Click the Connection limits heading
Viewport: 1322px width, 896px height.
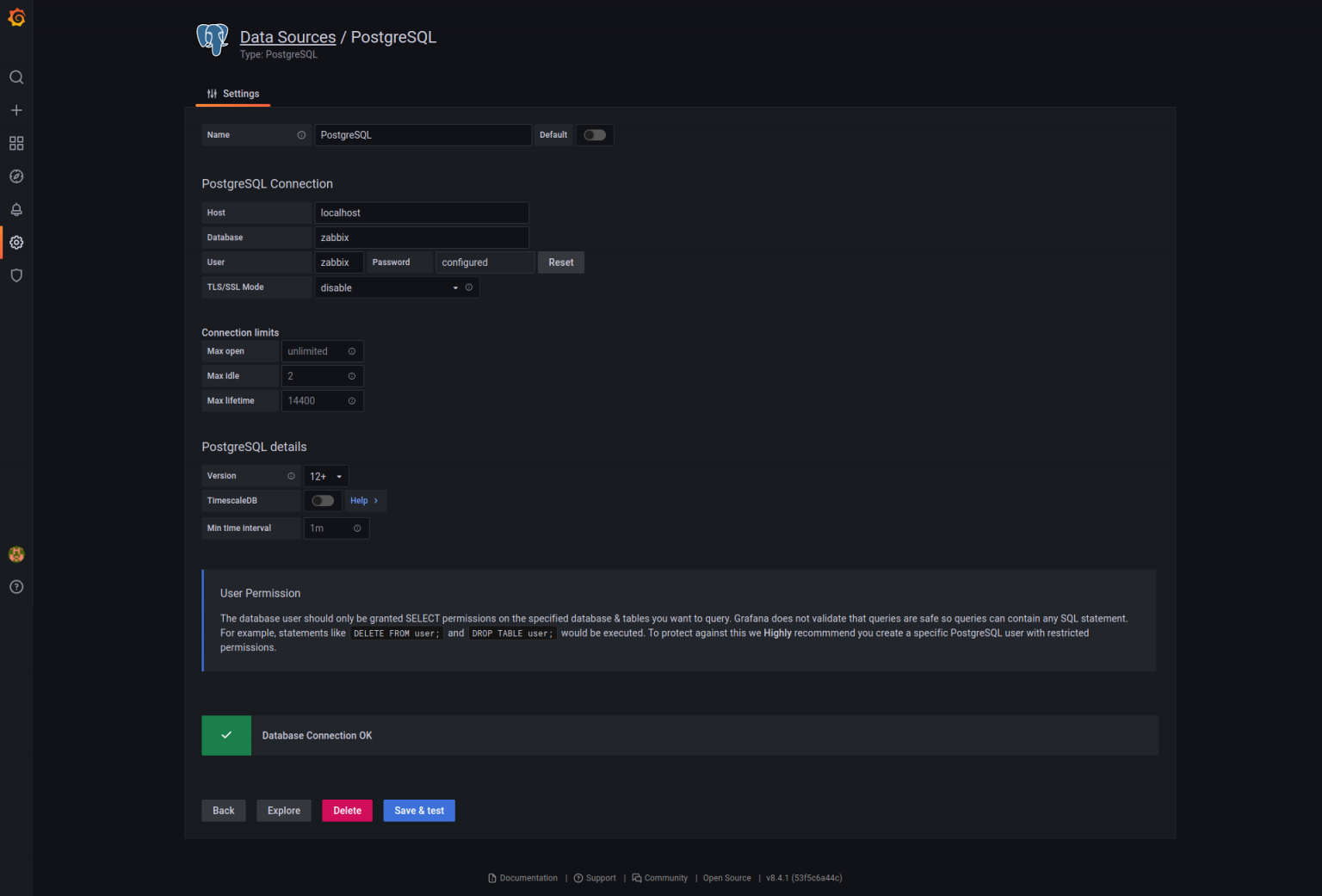click(240, 332)
